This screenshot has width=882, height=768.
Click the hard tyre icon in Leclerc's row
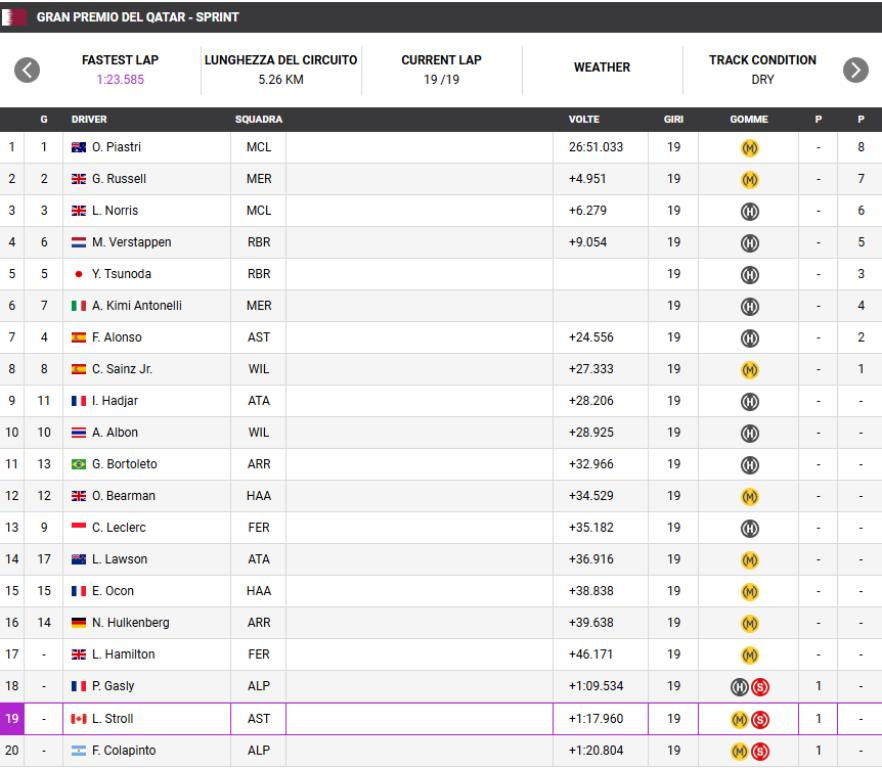749,528
